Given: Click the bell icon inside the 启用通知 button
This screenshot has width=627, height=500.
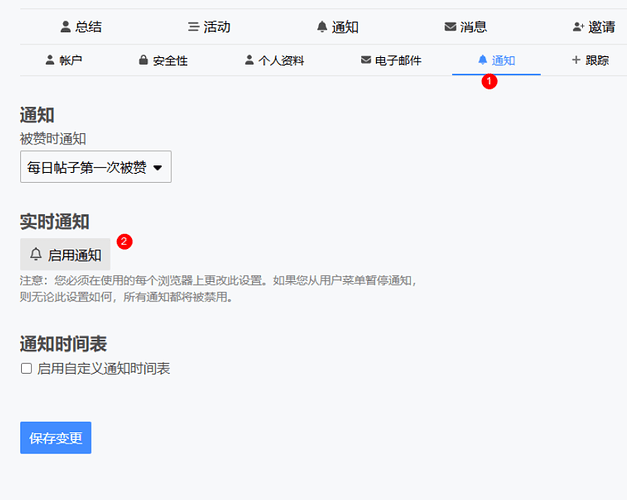Looking at the screenshot, I should tap(37, 254).
